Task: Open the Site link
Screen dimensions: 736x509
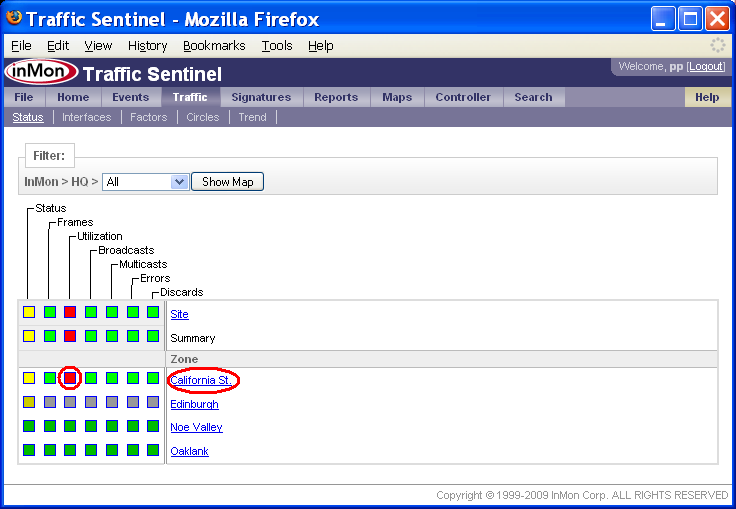Action: pos(179,314)
